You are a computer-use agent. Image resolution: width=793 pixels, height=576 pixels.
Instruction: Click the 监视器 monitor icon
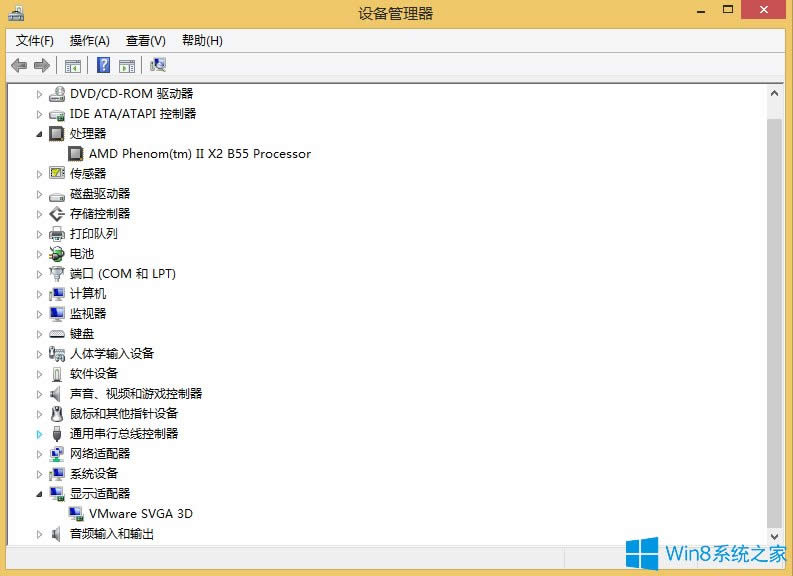57,314
